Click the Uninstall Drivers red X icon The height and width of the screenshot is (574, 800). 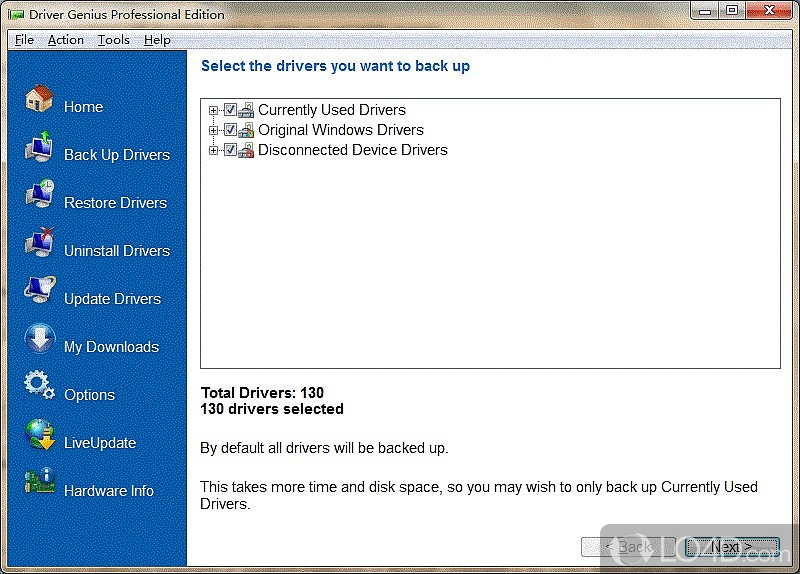click(x=39, y=242)
